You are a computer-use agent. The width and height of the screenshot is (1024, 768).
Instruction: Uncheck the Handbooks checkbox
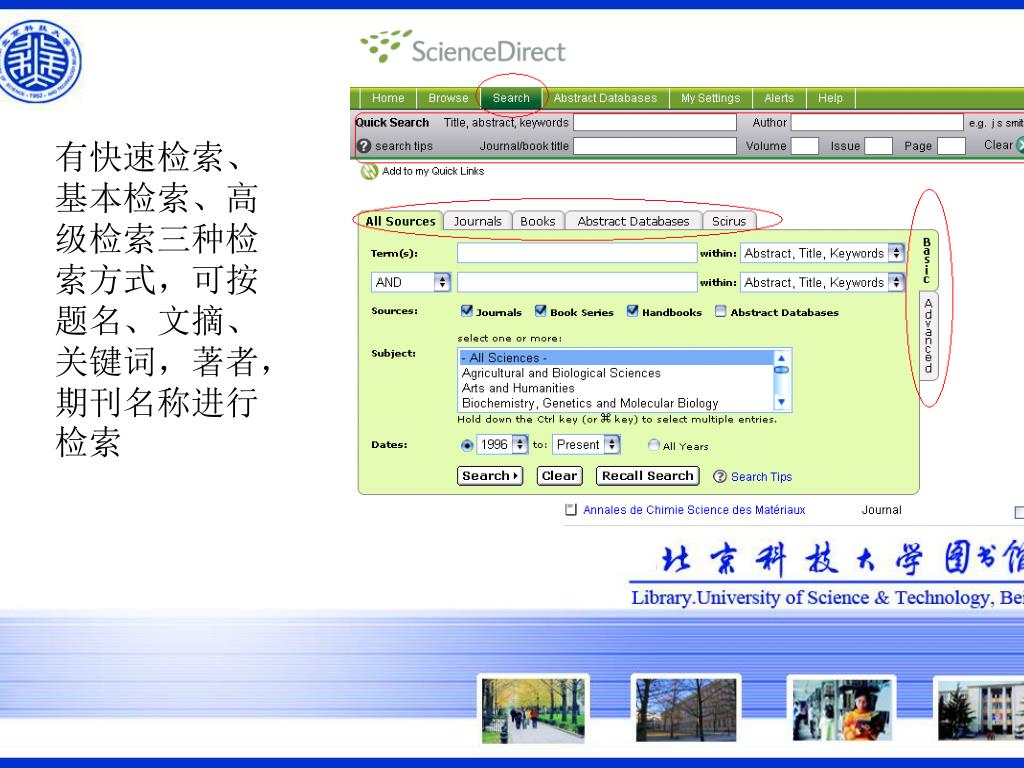[x=632, y=311]
